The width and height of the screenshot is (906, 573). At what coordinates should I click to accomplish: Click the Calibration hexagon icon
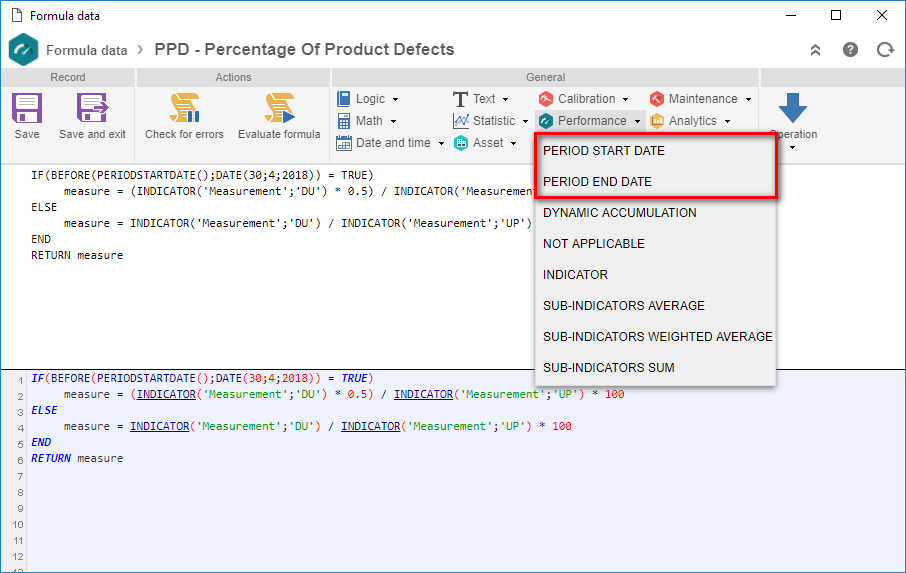tap(545, 99)
